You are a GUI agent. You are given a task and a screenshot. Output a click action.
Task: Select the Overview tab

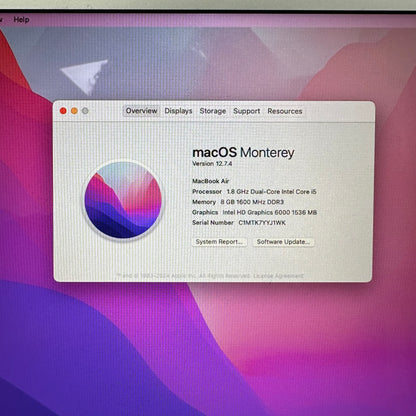click(141, 111)
